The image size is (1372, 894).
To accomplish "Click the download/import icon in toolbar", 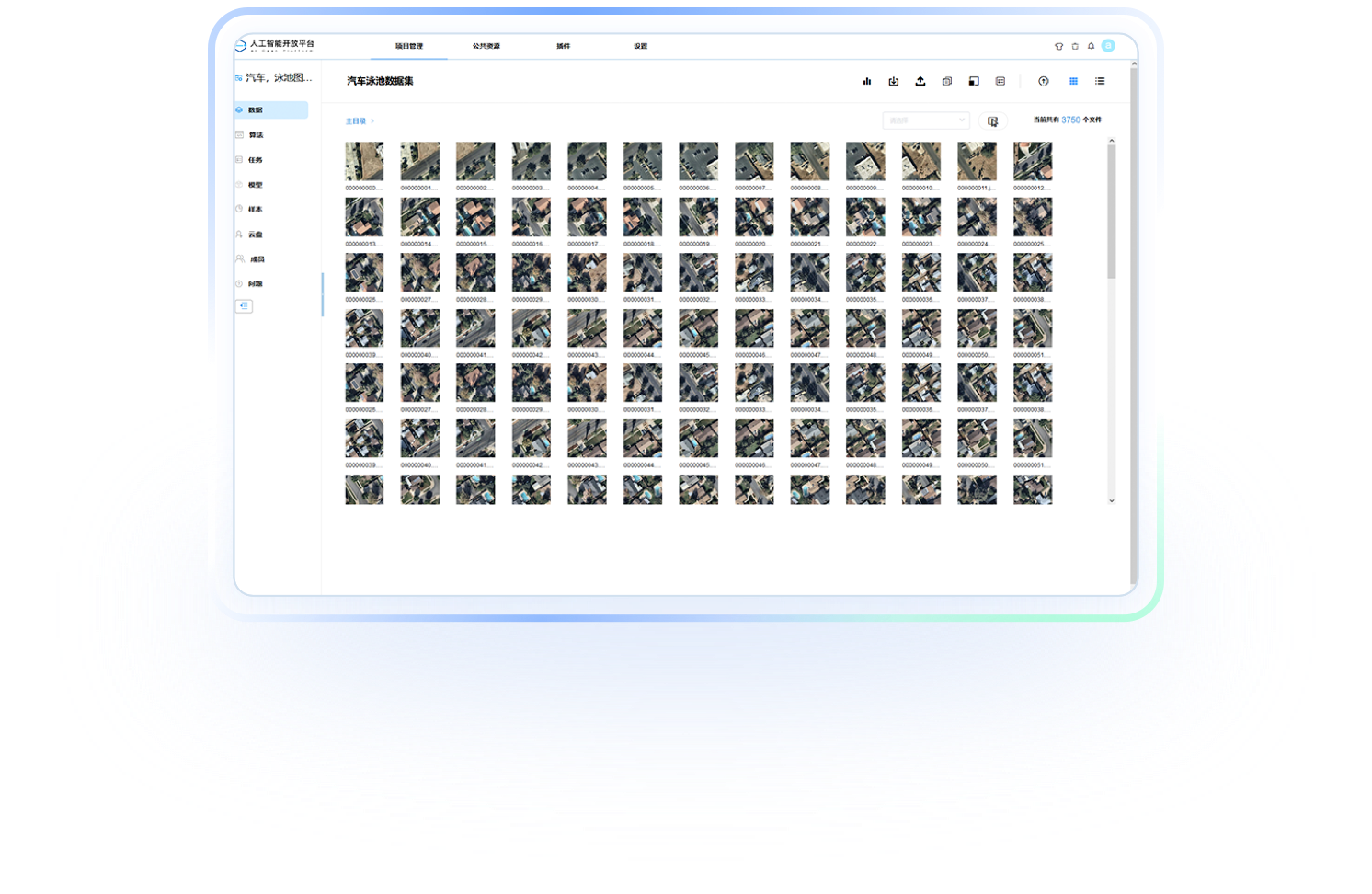I will [x=893, y=82].
